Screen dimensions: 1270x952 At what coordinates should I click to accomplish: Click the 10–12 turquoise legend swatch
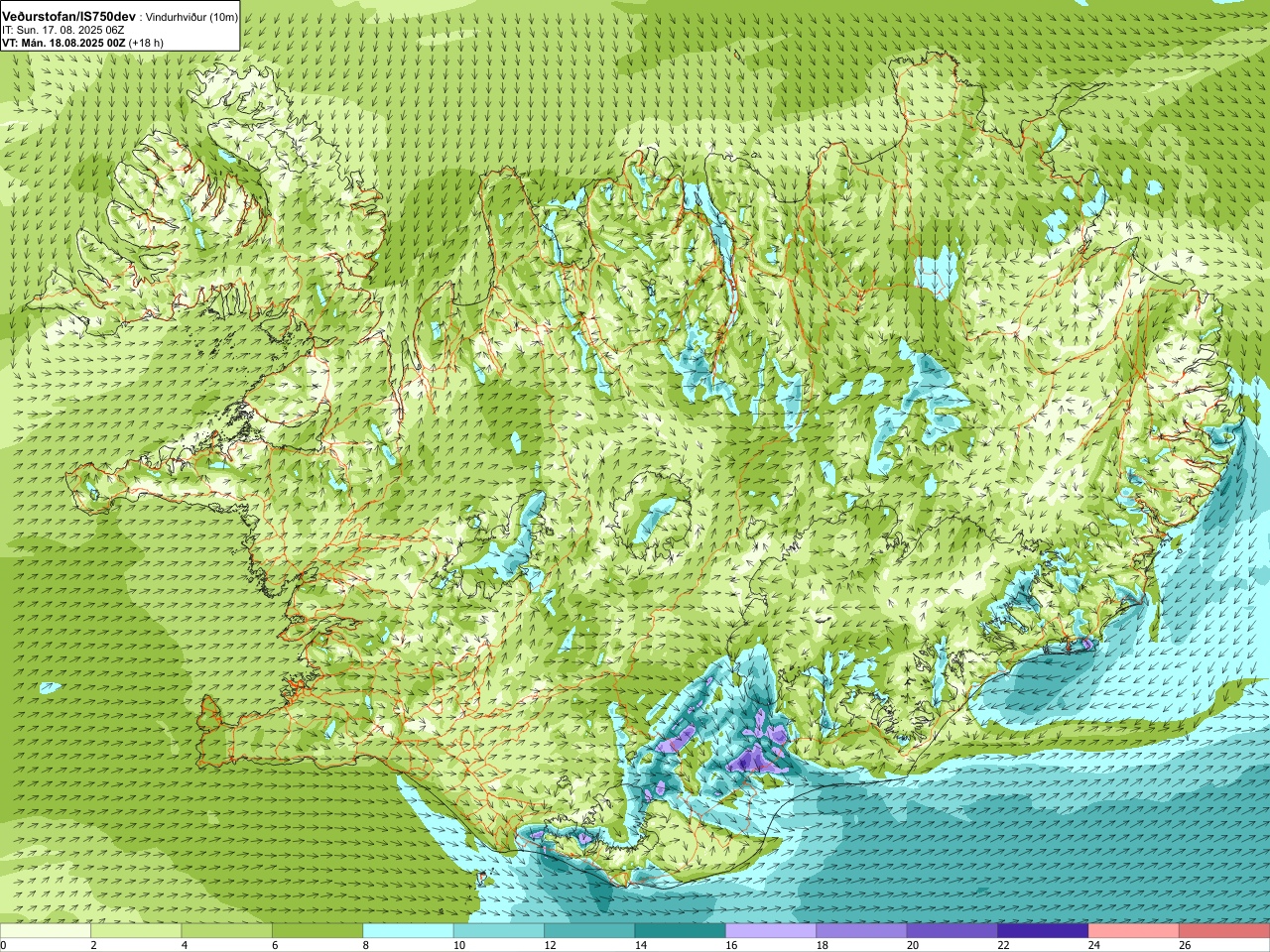click(x=499, y=931)
